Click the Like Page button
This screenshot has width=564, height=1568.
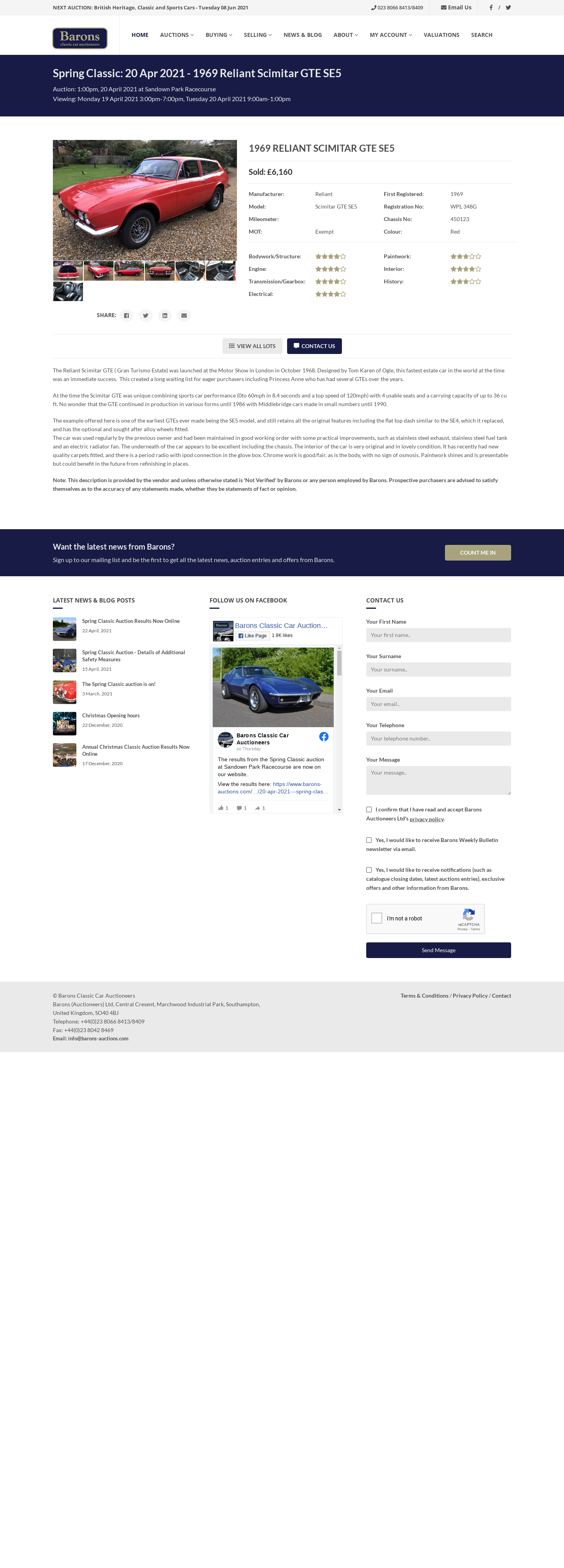253,635
